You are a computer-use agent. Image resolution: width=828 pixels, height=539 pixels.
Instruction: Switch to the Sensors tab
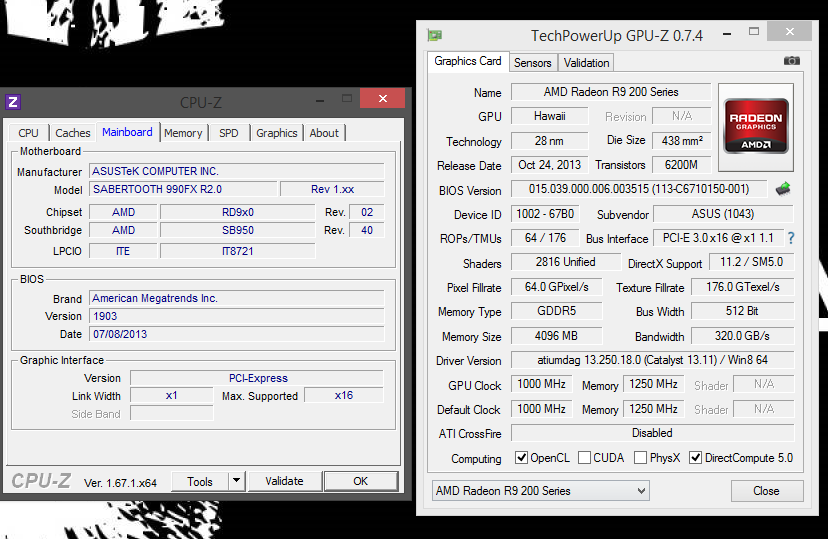point(533,63)
